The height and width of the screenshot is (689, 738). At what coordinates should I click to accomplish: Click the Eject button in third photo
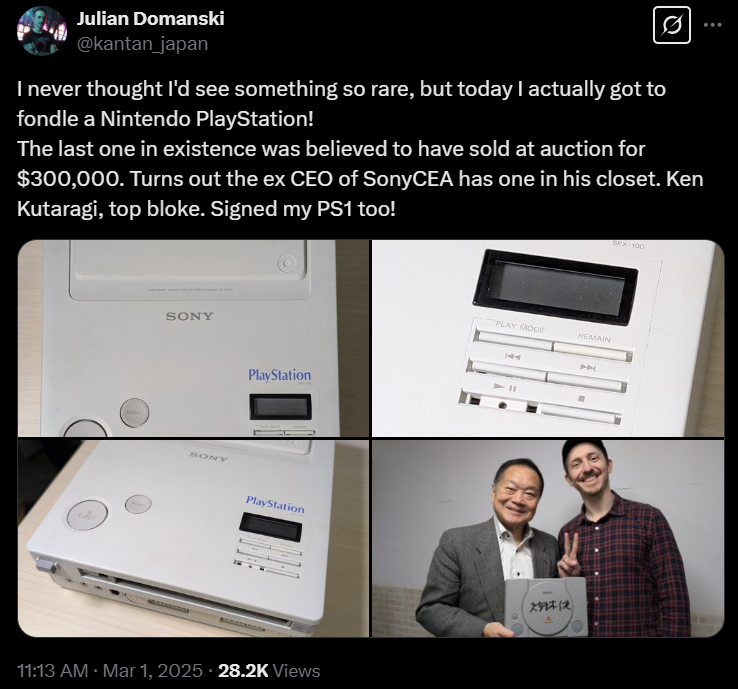pos(87,514)
